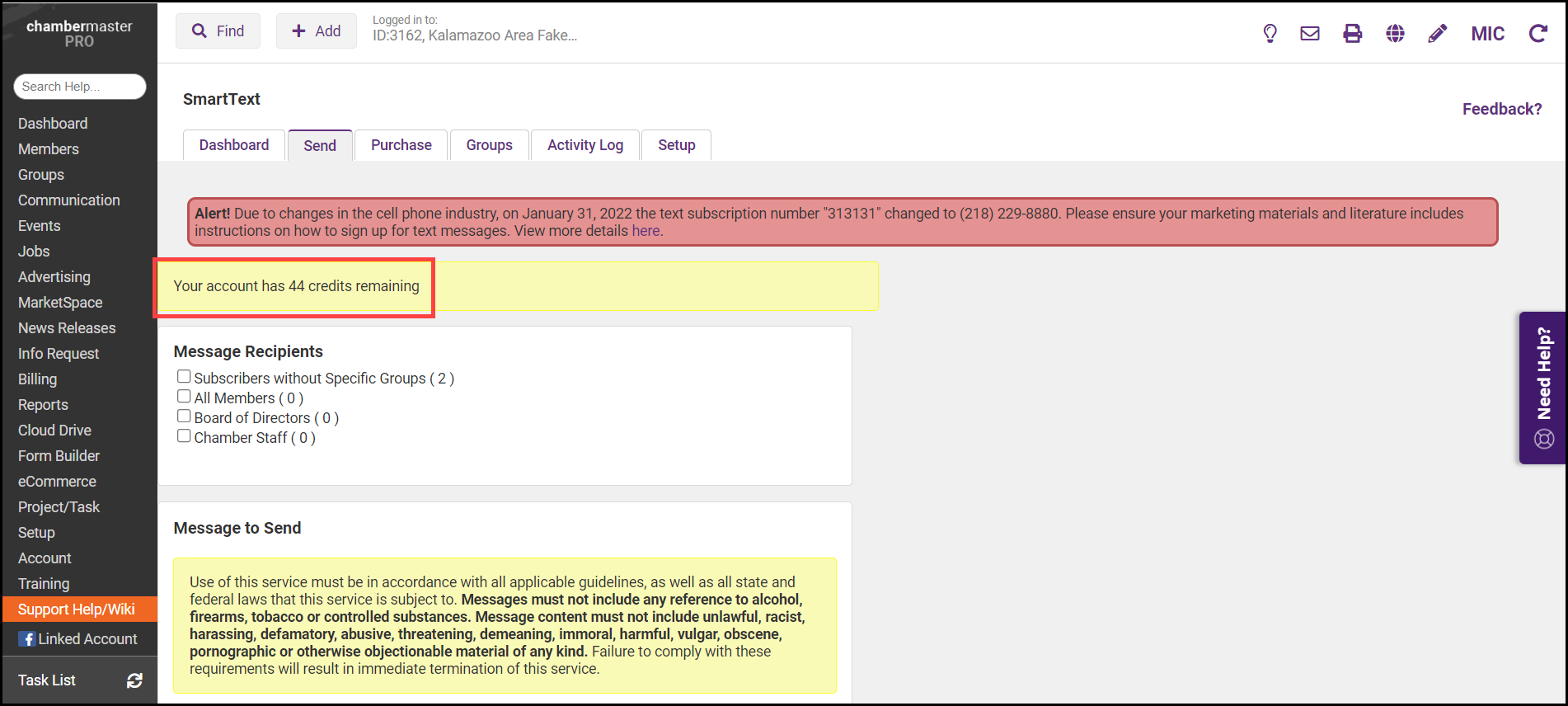Open the envelope mail icon
Viewport: 1568px width, 706px height.
click(1310, 33)
